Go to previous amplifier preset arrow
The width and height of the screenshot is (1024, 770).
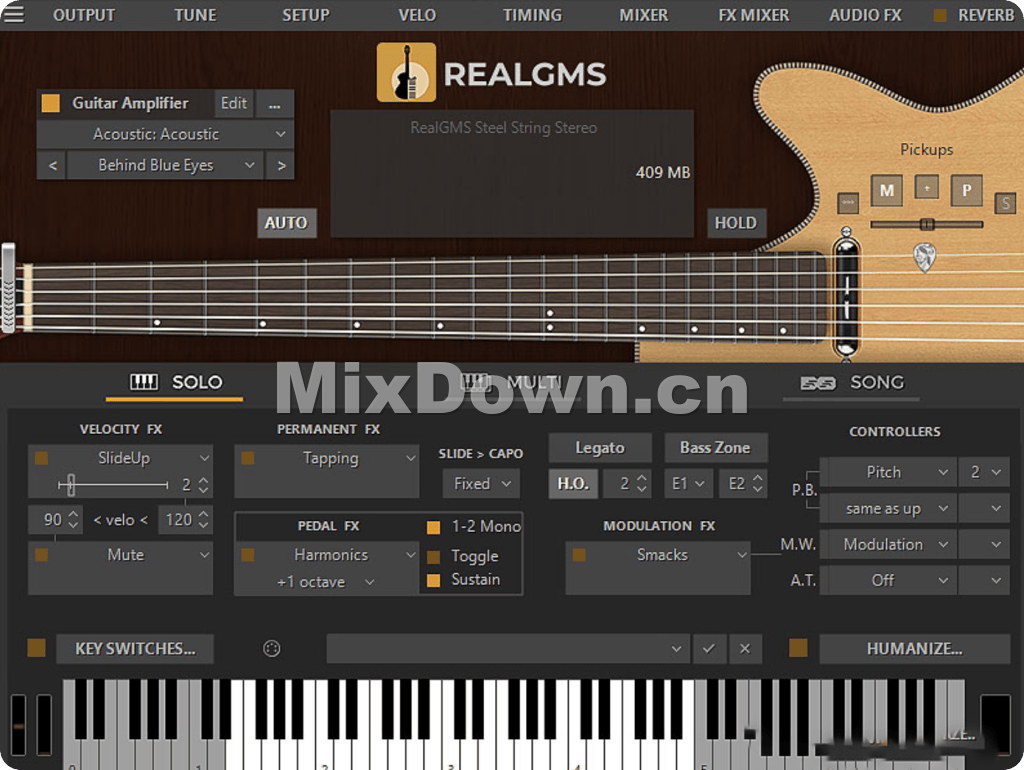(52, 165)
